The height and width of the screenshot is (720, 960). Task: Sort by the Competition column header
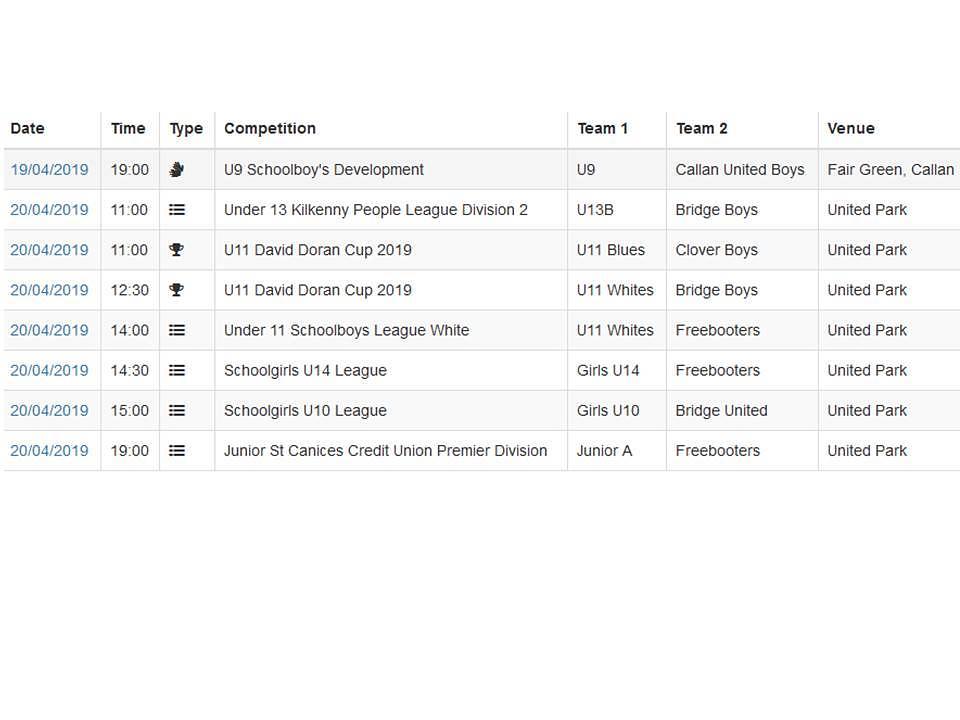coord(270,129)
